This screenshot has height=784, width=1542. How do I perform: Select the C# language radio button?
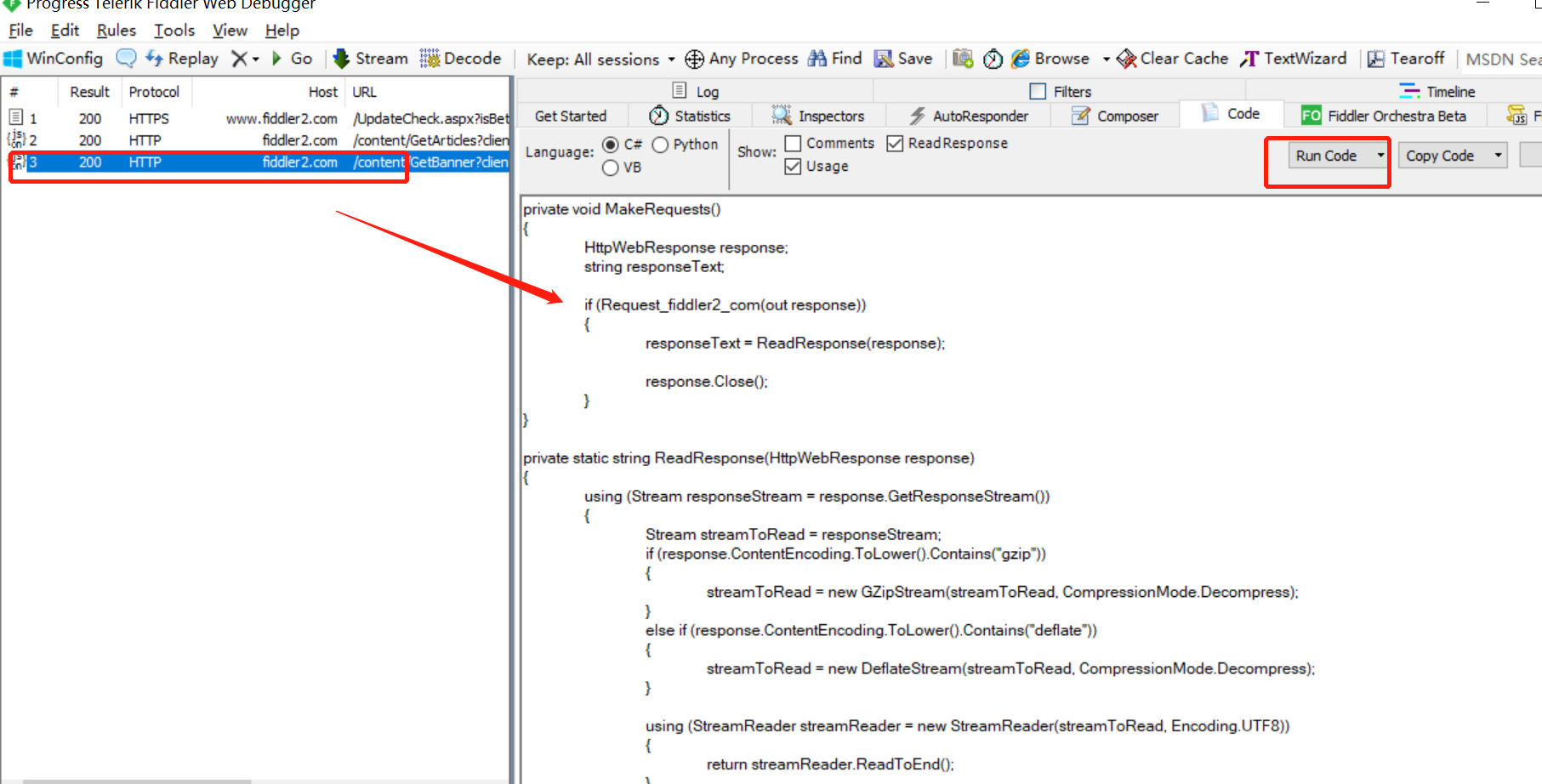[610, 145]
